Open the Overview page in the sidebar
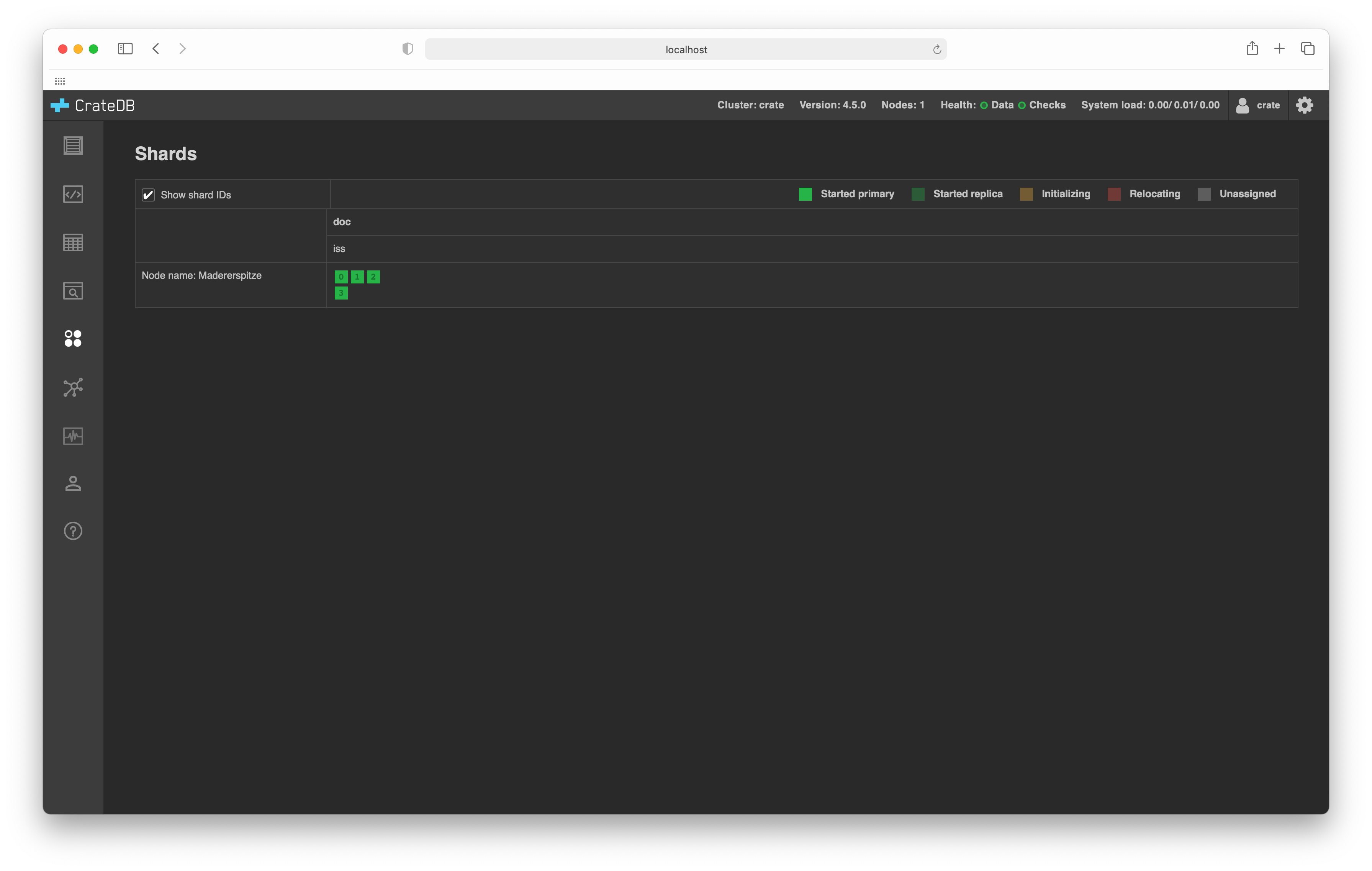The width and height of the screenshot is (1372, 871). pos(73,146)
